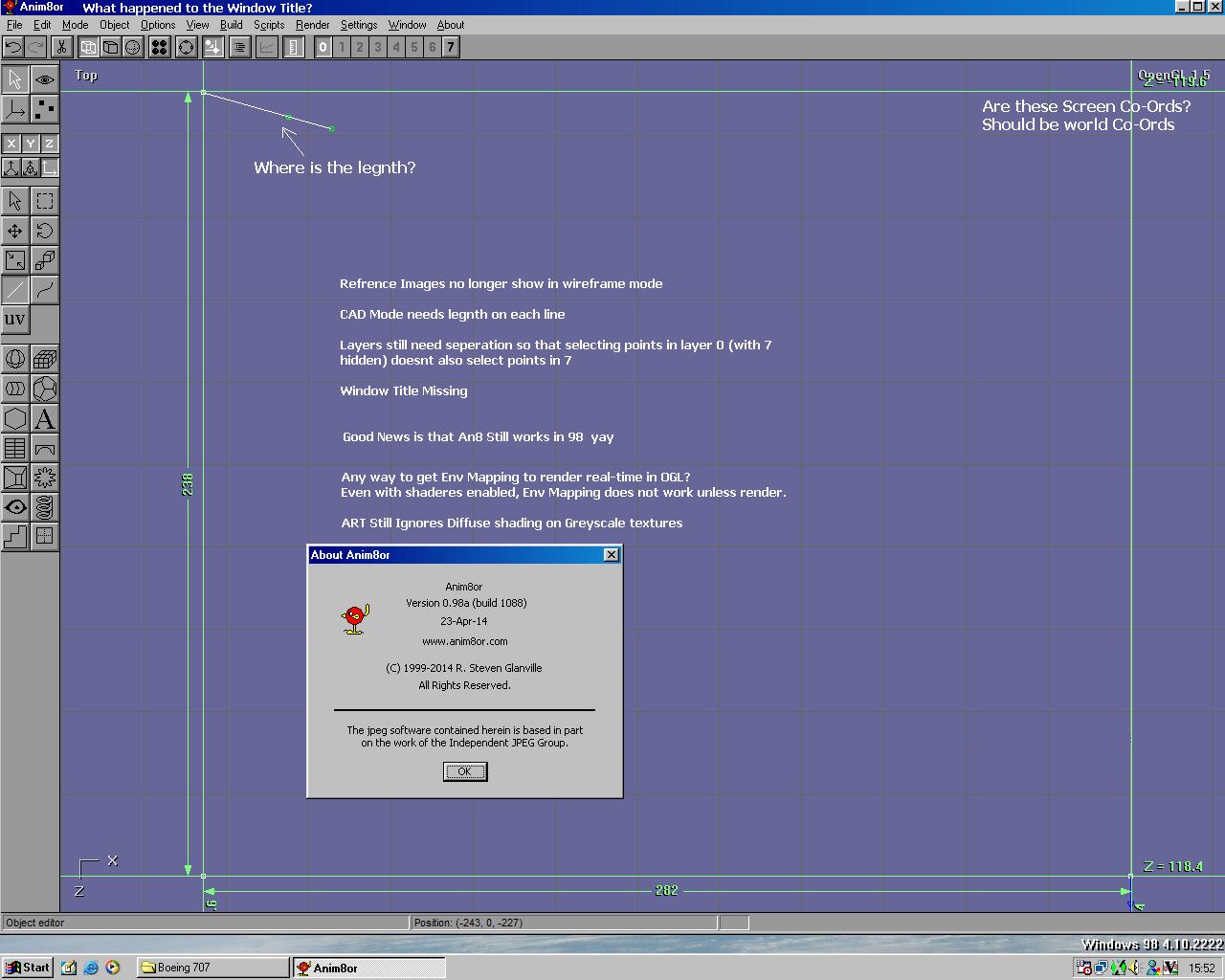The width and height of the screenshot is (1225, 980).
Task: Click the scissors Cut icon
Action: 61,46
